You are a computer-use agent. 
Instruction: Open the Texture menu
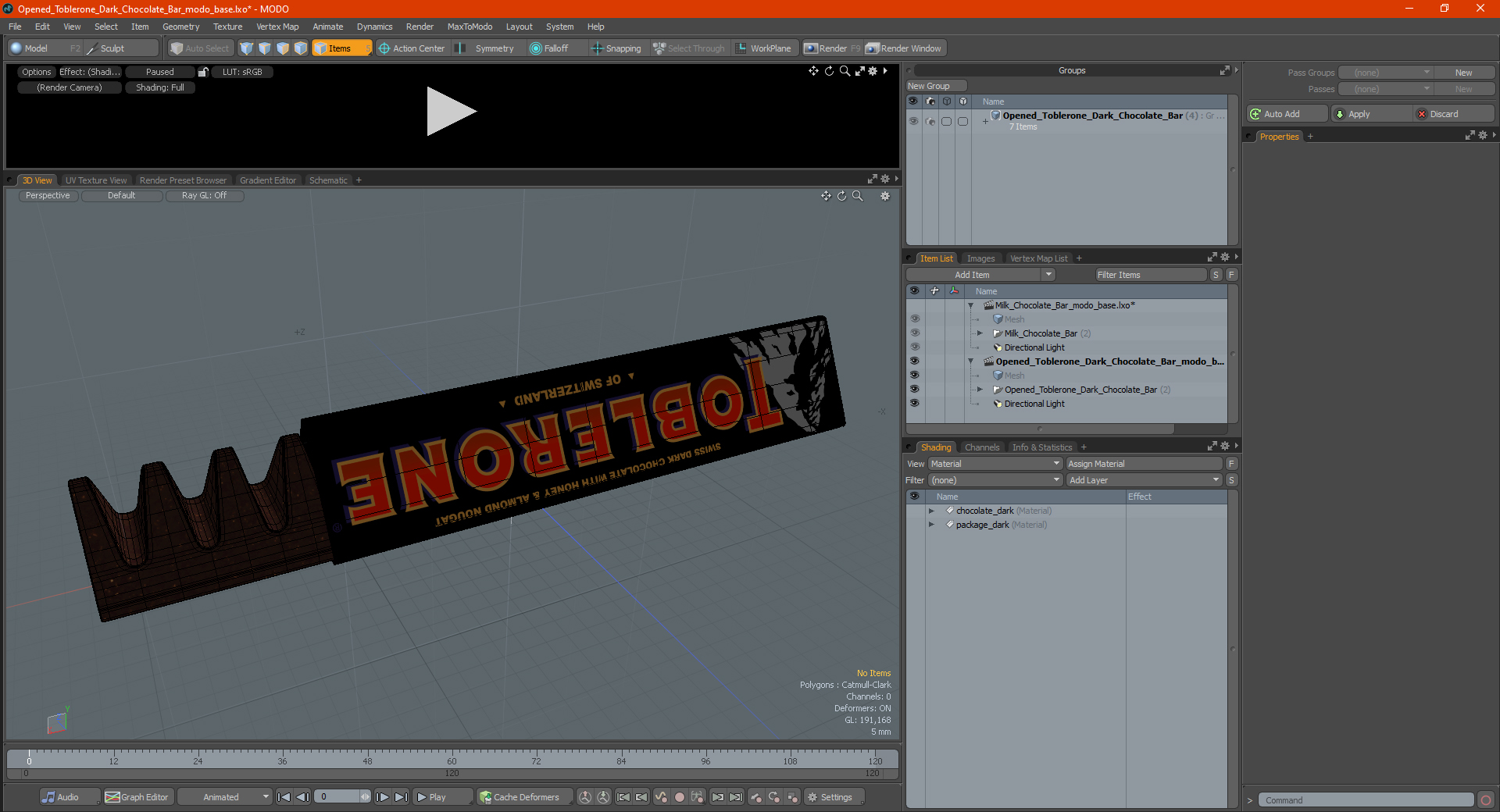(x=228, y=27)
